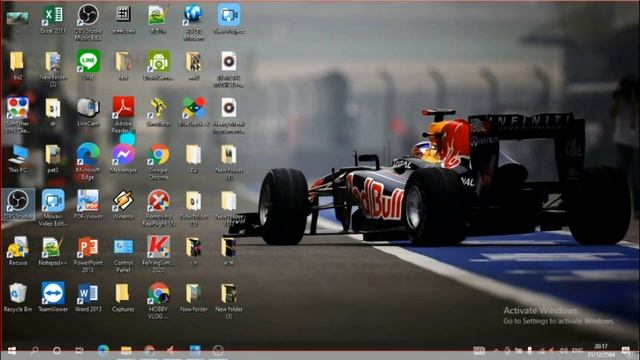Launch Chrome from the taskbar

149,351
